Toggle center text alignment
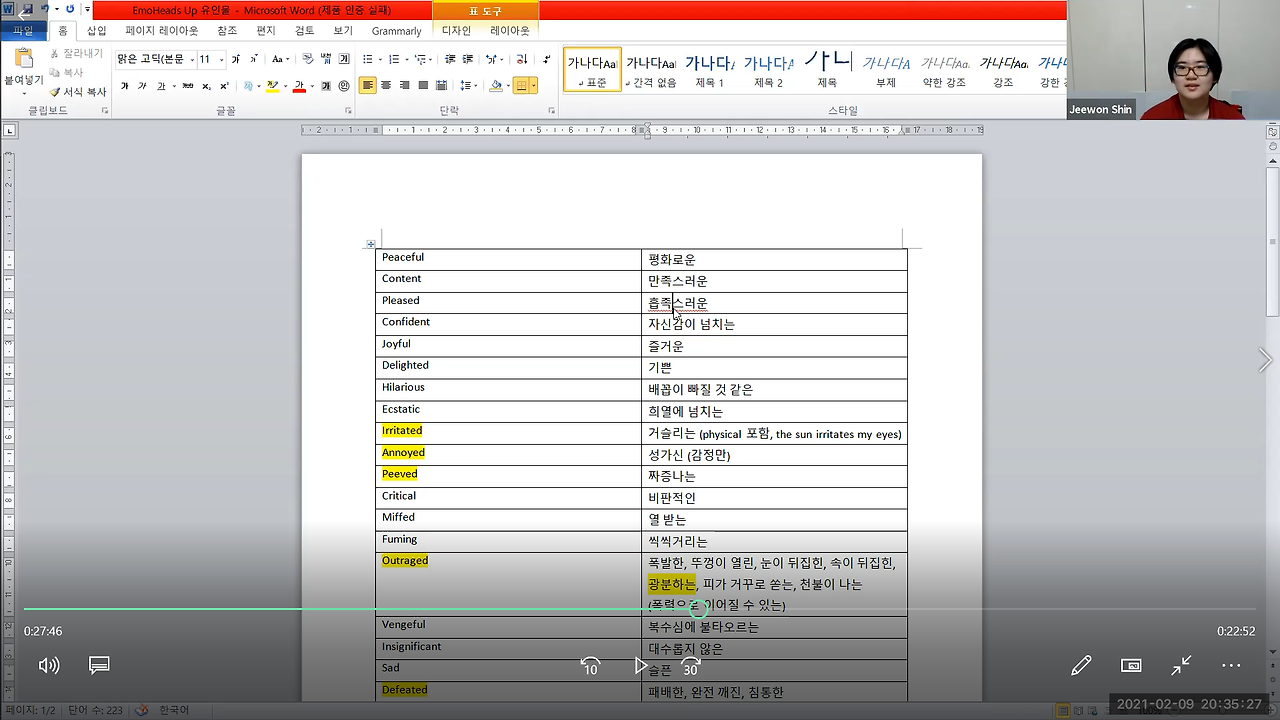The image size is (1280, 720). pos(387,86)
